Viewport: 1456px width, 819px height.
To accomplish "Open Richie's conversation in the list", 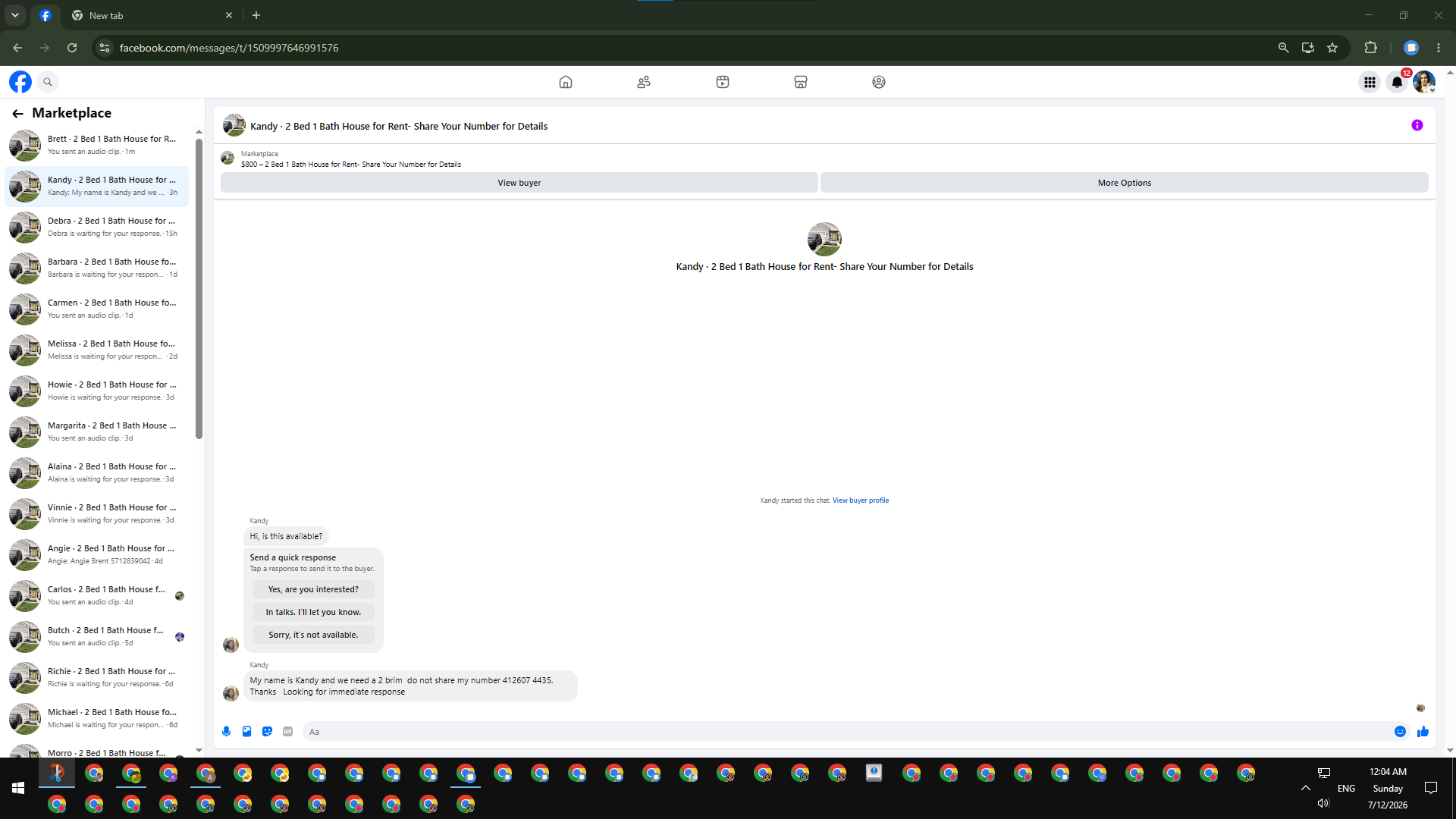I will [x=97, y=678].
